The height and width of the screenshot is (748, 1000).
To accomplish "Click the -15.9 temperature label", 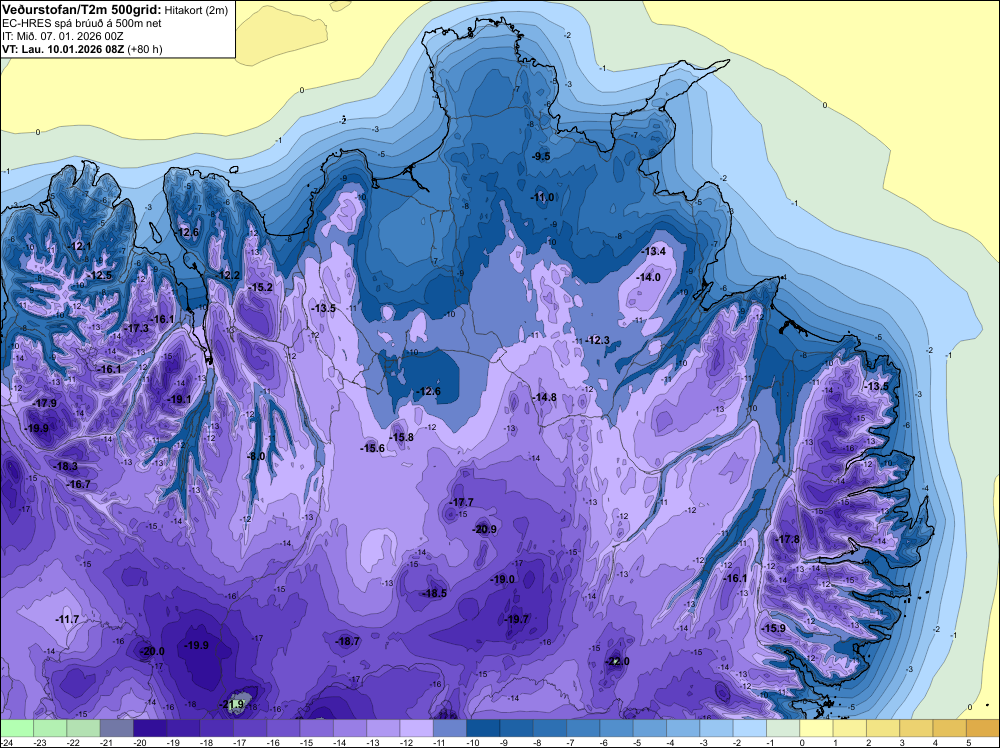I will click(774, 629).
